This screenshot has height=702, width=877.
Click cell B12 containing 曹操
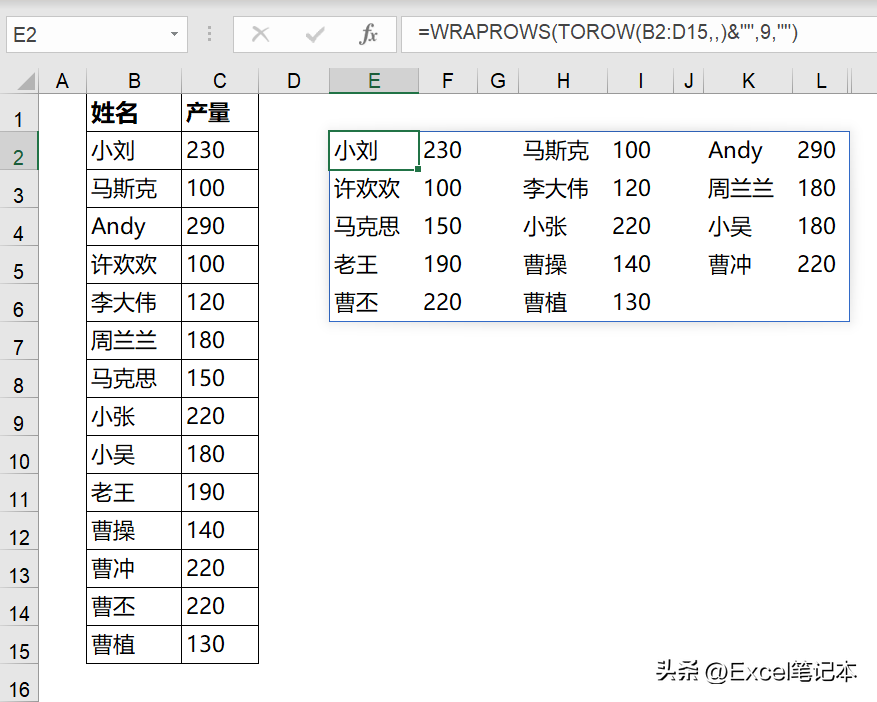pyautogui.click(x=134, y=531)
